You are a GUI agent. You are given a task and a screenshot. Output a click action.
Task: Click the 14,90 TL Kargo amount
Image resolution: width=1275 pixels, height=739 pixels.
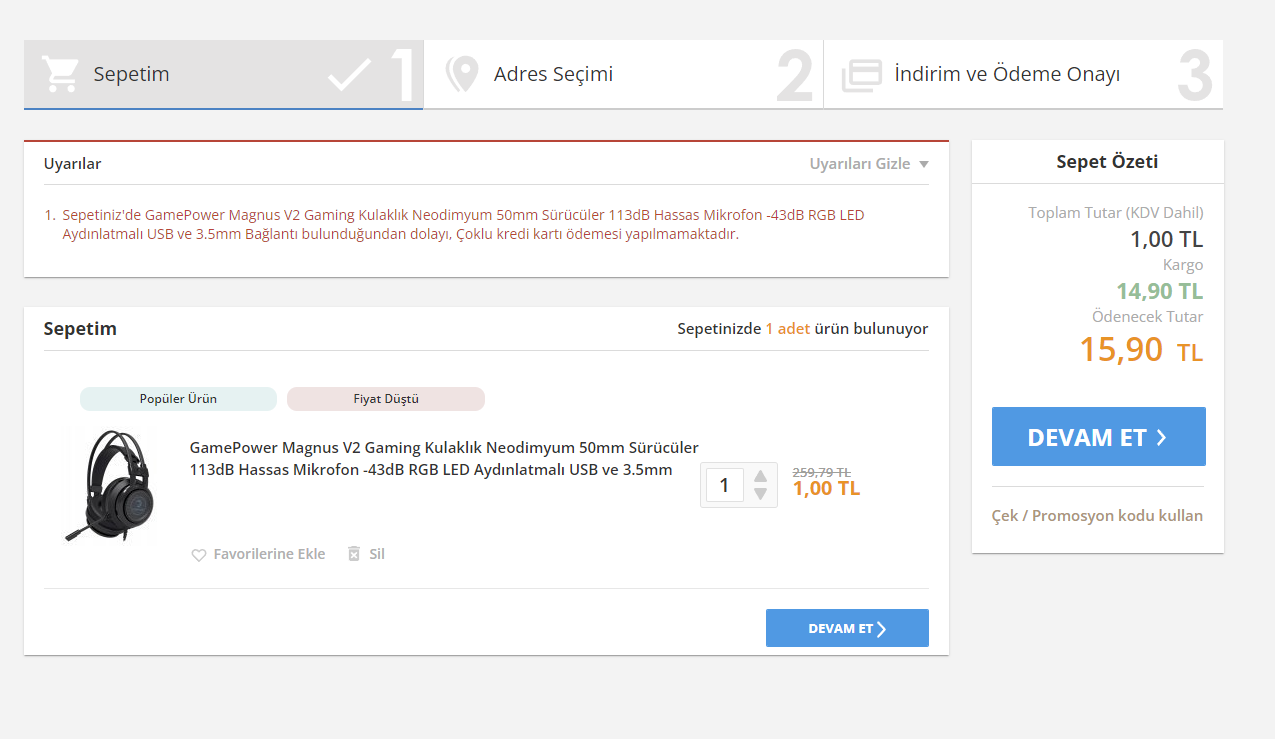[1159, 291]
